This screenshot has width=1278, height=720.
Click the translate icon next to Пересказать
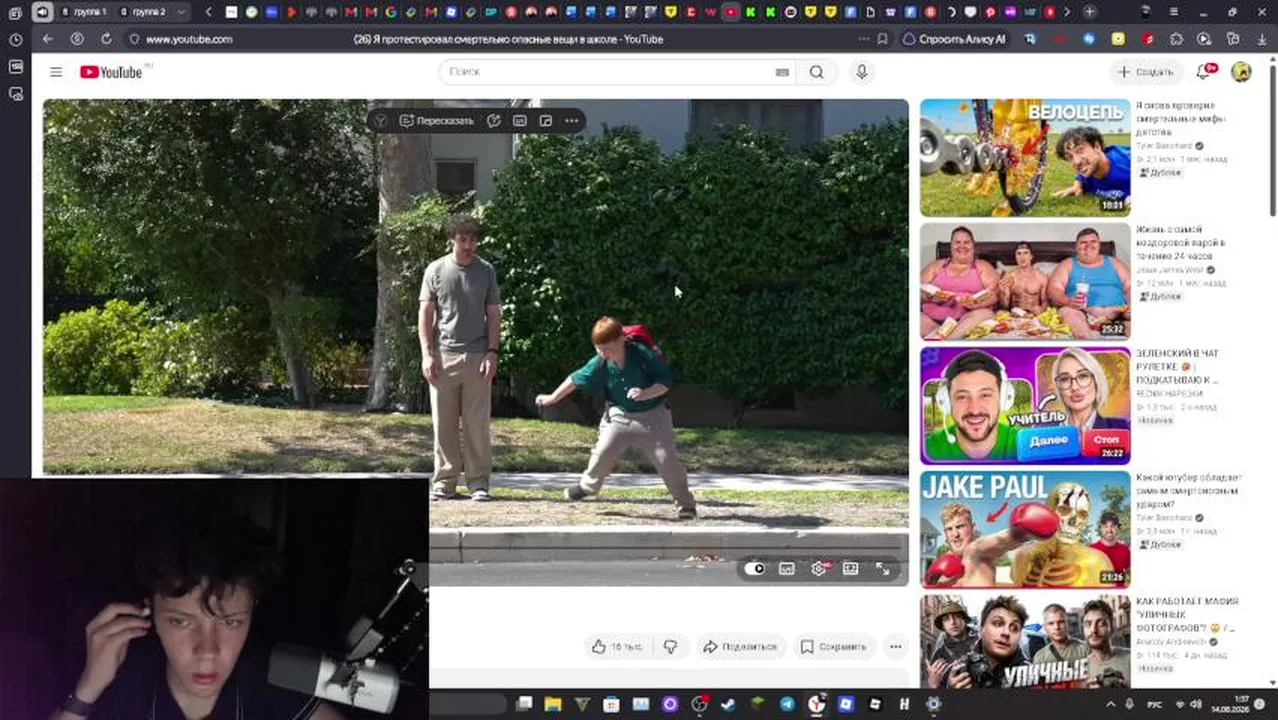[494, 120]
